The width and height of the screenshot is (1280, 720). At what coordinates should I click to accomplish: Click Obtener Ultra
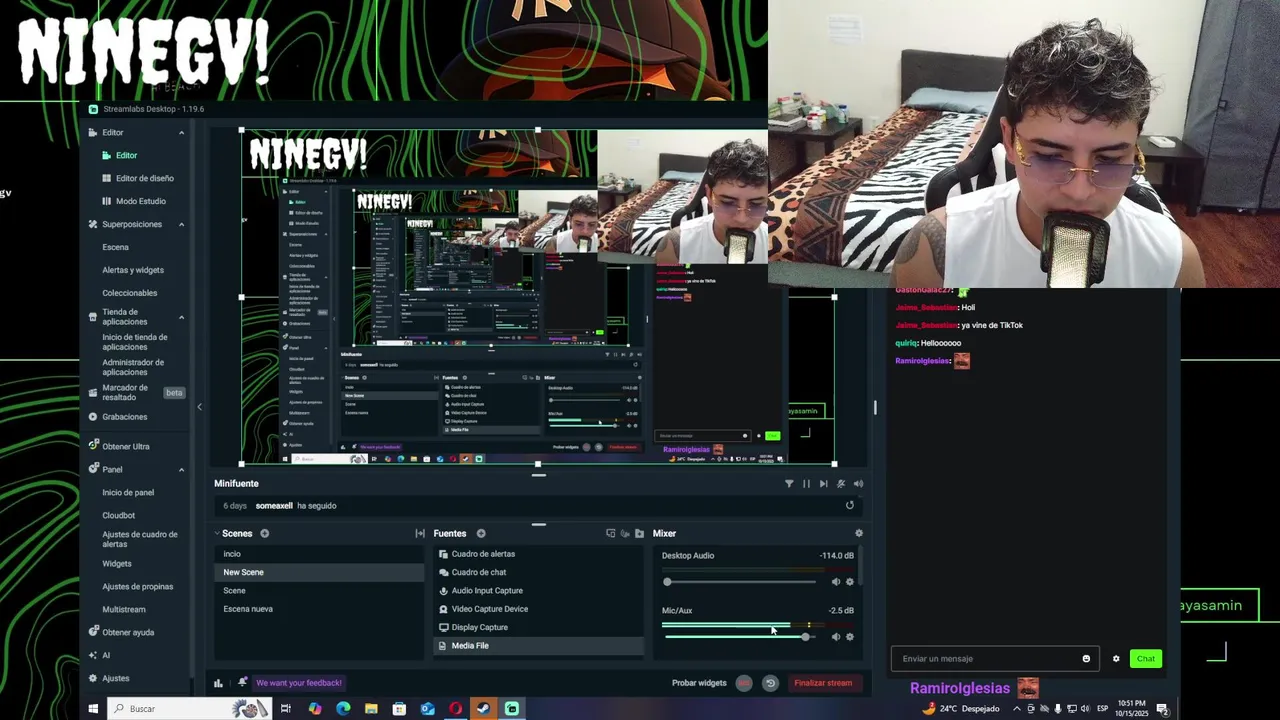pos(125,446)
